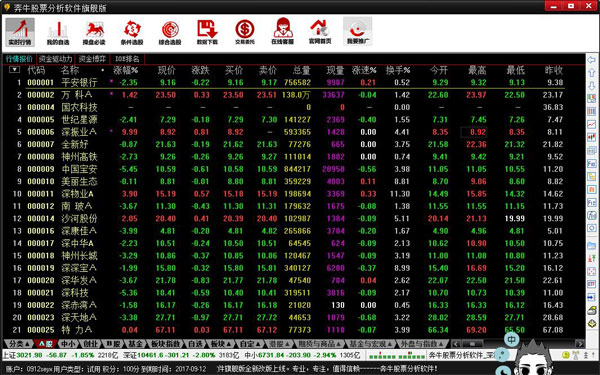Viewport: 600px width, 375px height.
Task: Open 我的自选 watchlist toolbar icon
Action: pyautogui.click(x=58, y=32)
